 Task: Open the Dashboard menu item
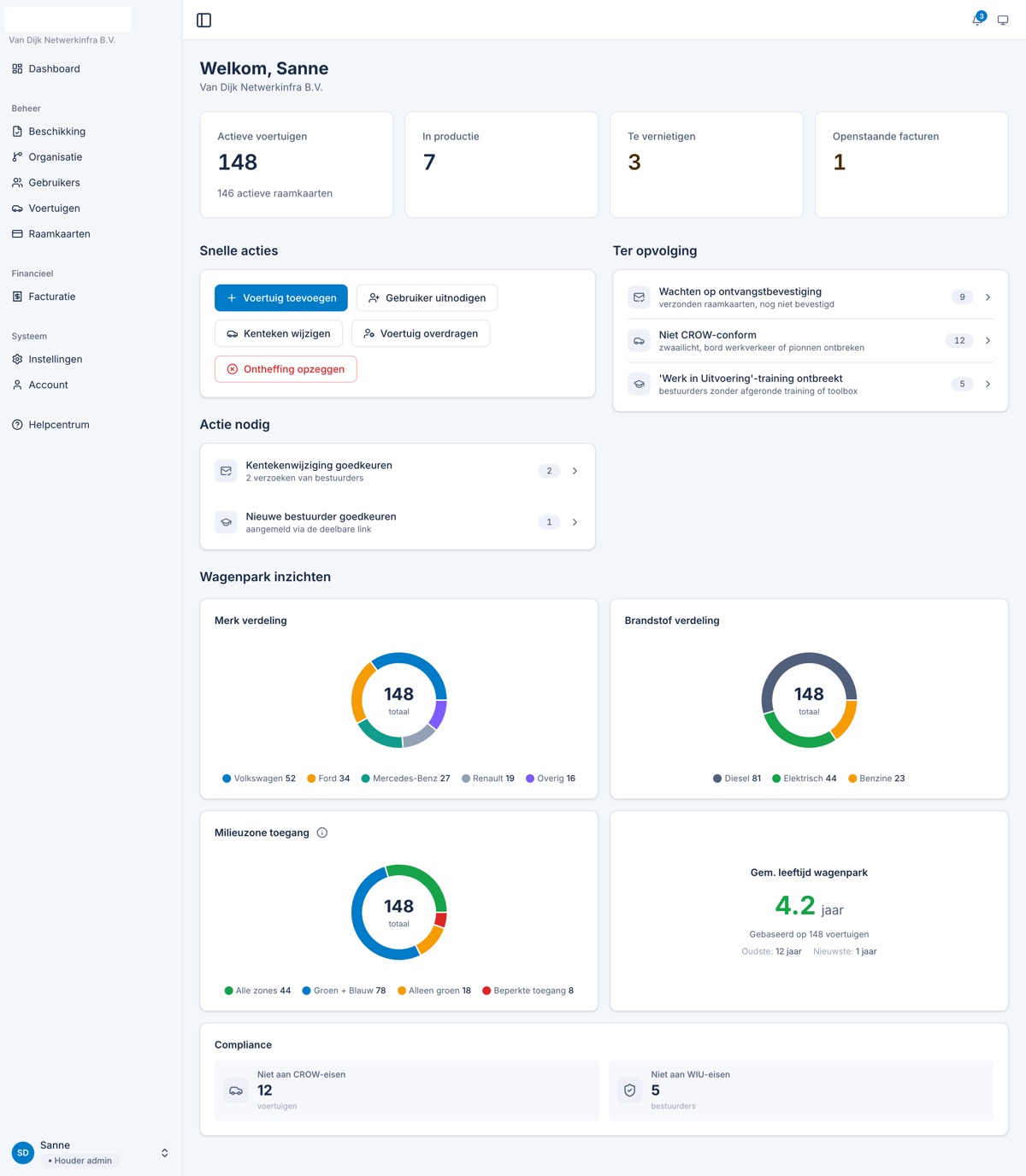(x=91, y=69)
